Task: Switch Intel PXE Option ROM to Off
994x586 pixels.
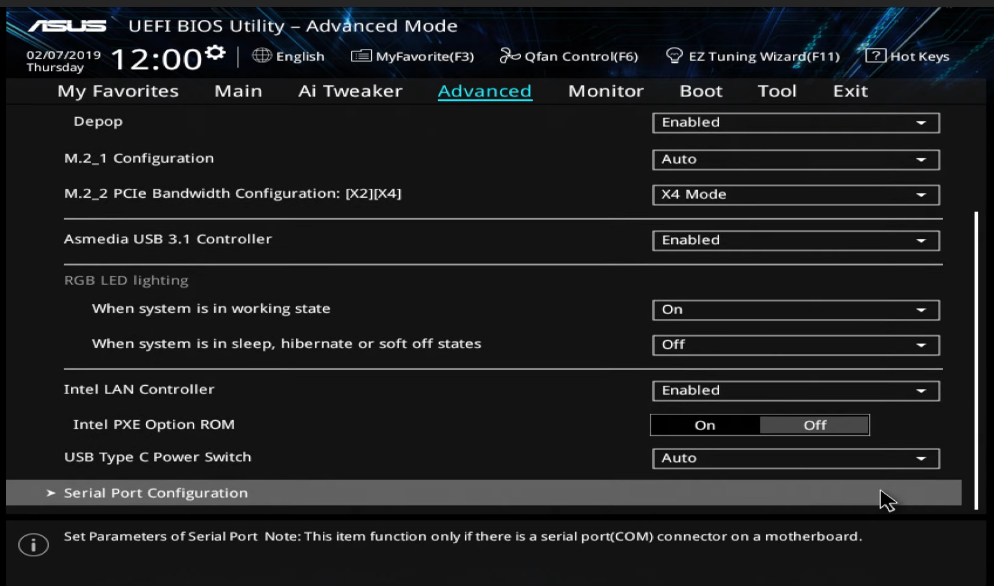Action: (815, 425)
